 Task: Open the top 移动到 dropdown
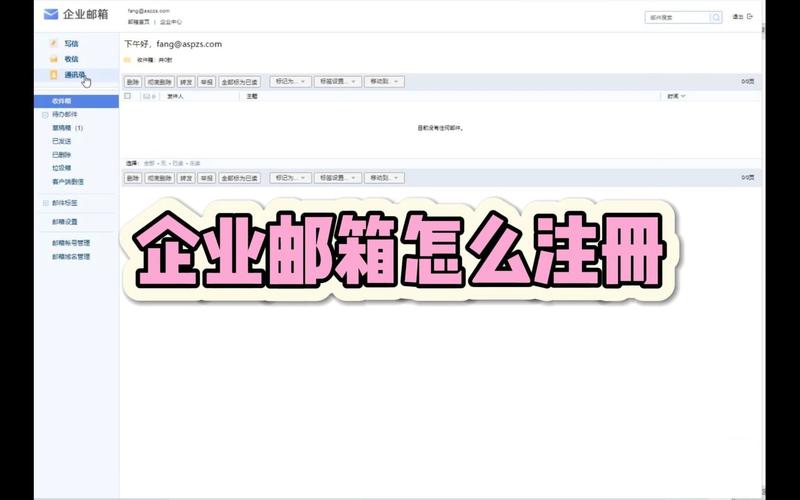pyautogui.click(x=384, y=81)
